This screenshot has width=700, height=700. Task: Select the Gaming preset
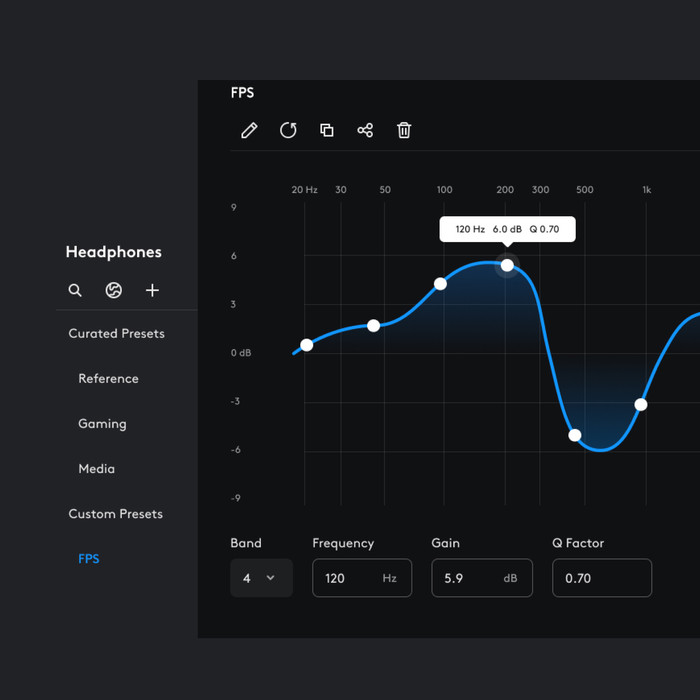tap(102, 424)
